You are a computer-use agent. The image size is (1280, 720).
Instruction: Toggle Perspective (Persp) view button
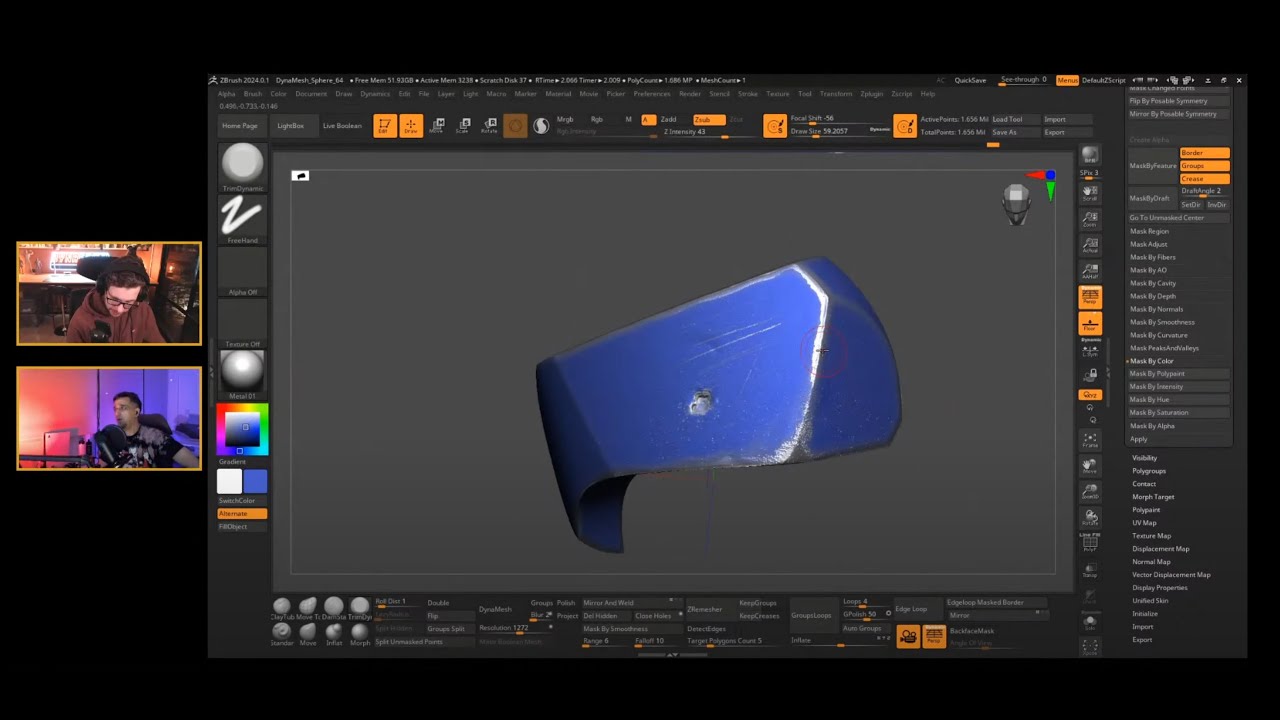pos(1090,297)
